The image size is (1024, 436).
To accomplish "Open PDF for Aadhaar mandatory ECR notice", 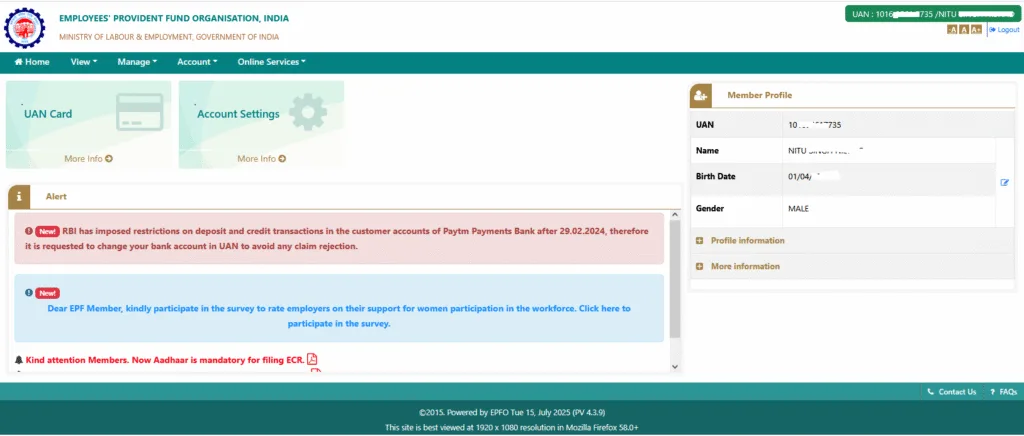I will 312,359.
